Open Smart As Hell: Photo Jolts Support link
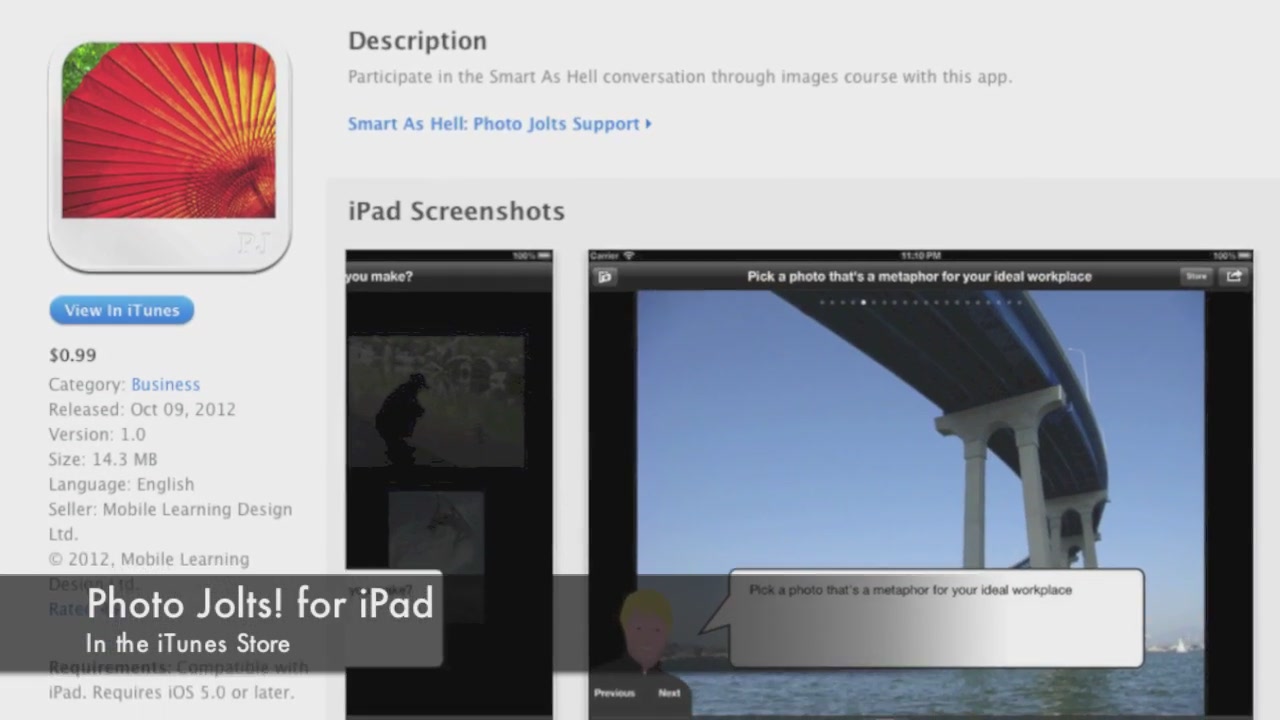1280x720 pixels. [x=499, y=124]
